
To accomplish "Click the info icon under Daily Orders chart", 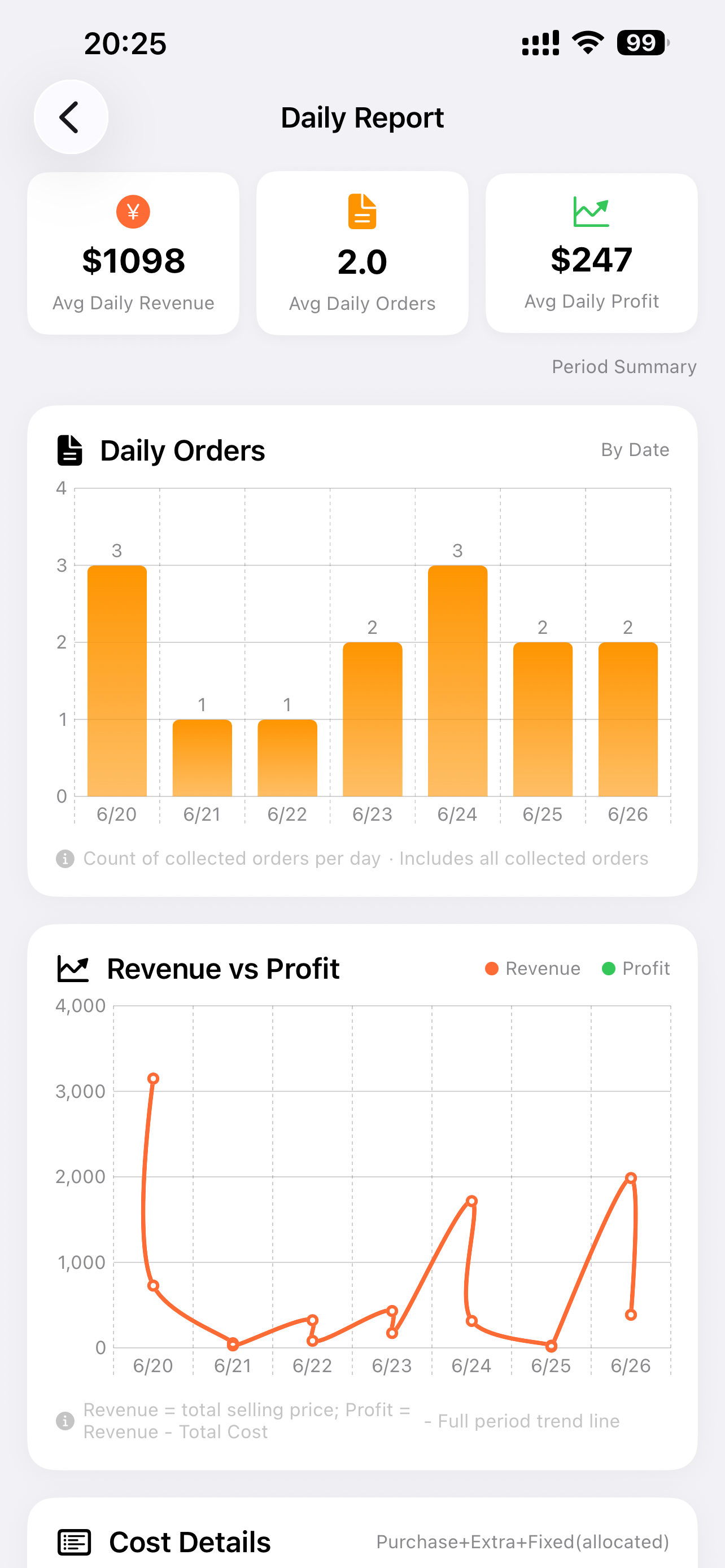I will (65, 859).
